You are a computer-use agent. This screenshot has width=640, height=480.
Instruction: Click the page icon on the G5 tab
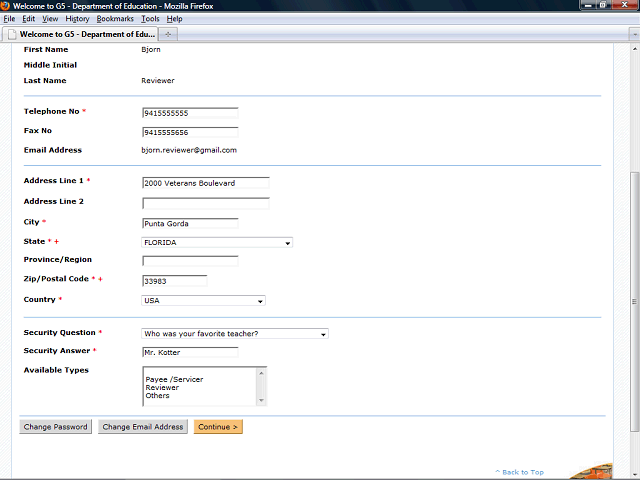[x=12, y=34]
